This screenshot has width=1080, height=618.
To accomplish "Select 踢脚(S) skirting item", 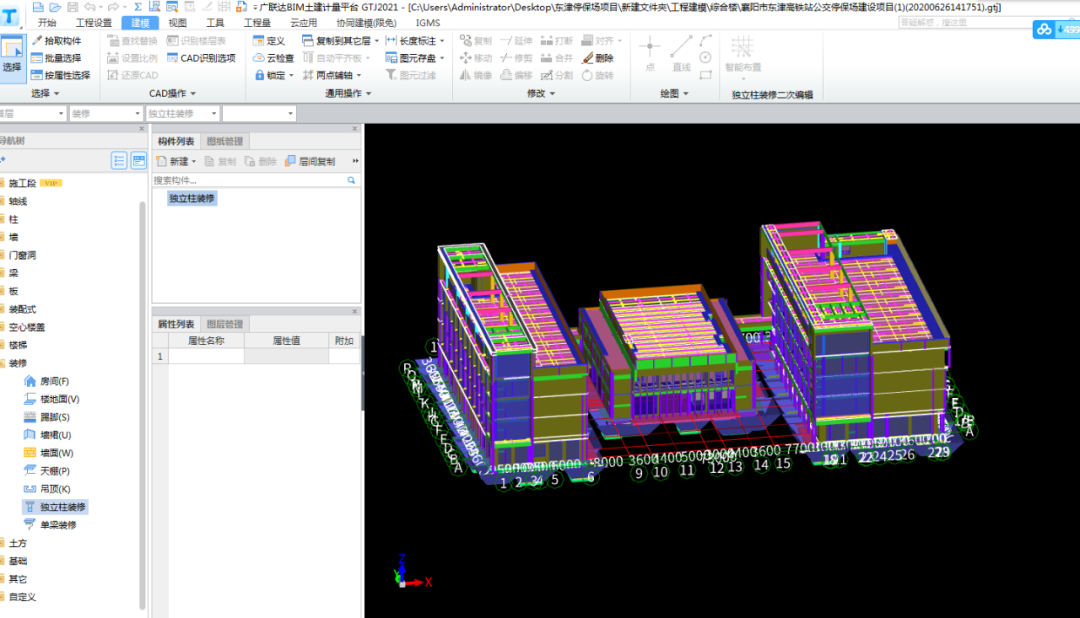I will click(x=47, y=417).
